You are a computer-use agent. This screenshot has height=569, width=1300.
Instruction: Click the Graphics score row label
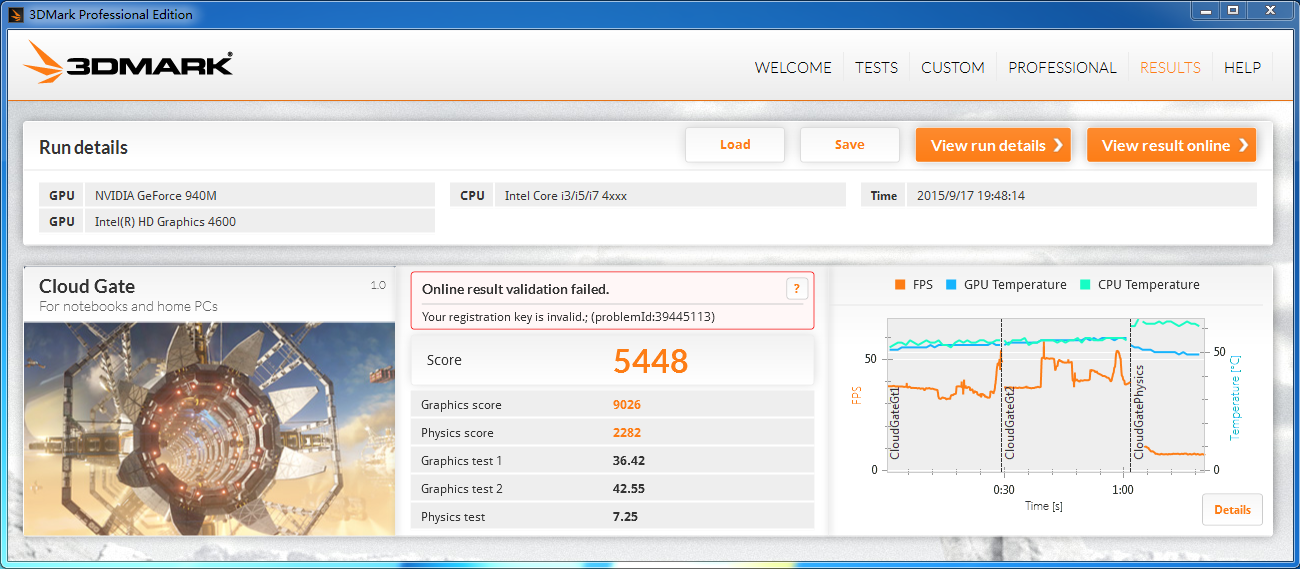click(x=461, y=405)
